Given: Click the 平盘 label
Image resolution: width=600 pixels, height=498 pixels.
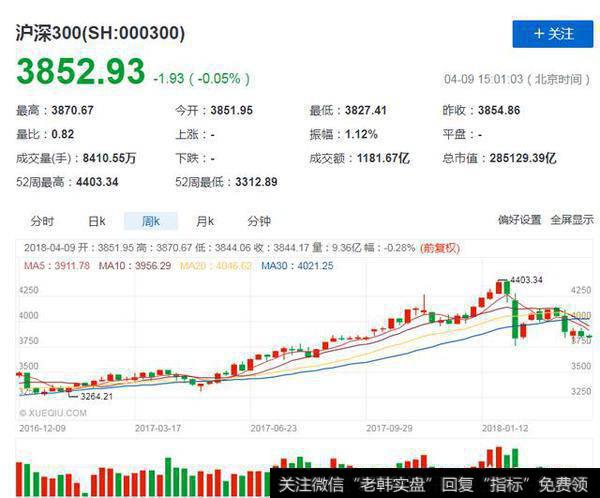Looking at the screenshot, I should 454,134.
